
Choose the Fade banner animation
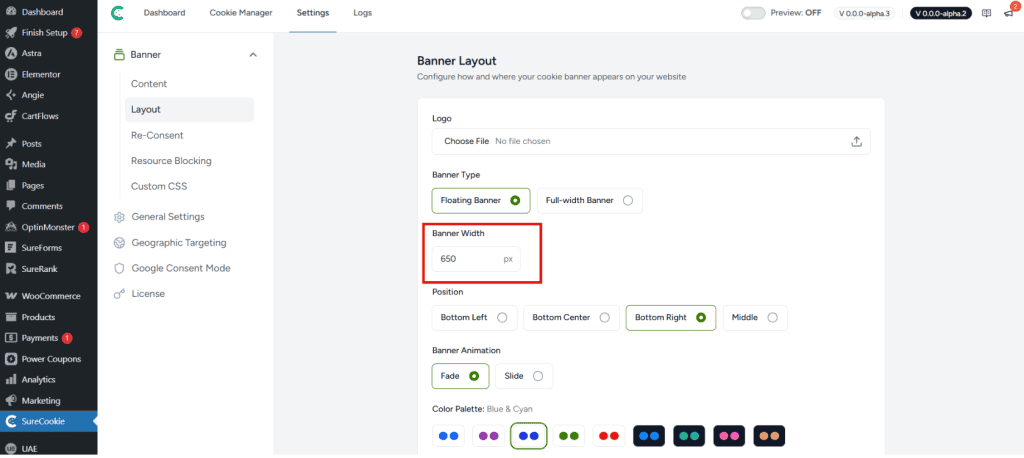460,376
